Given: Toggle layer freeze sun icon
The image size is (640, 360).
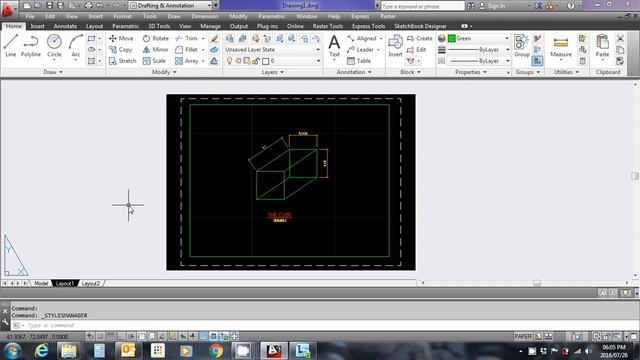Looking at the screenshot, I should pyautogui.click(x=239, y=61).
